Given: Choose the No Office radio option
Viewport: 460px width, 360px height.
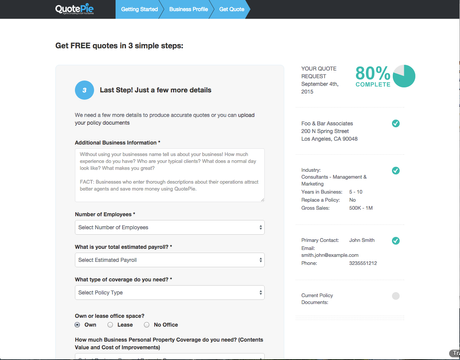Looking at the screenshot, I should coord(146,325).
